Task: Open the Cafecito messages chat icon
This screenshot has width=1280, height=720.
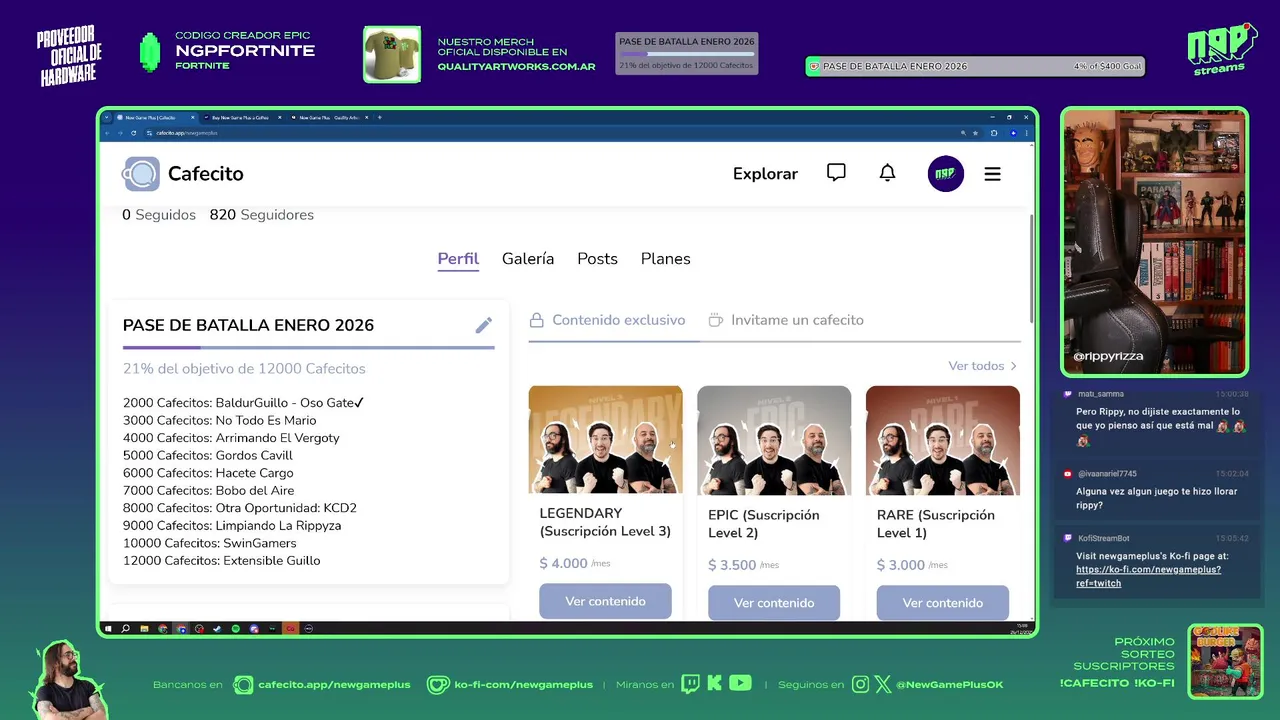Action: coord(836,173)
